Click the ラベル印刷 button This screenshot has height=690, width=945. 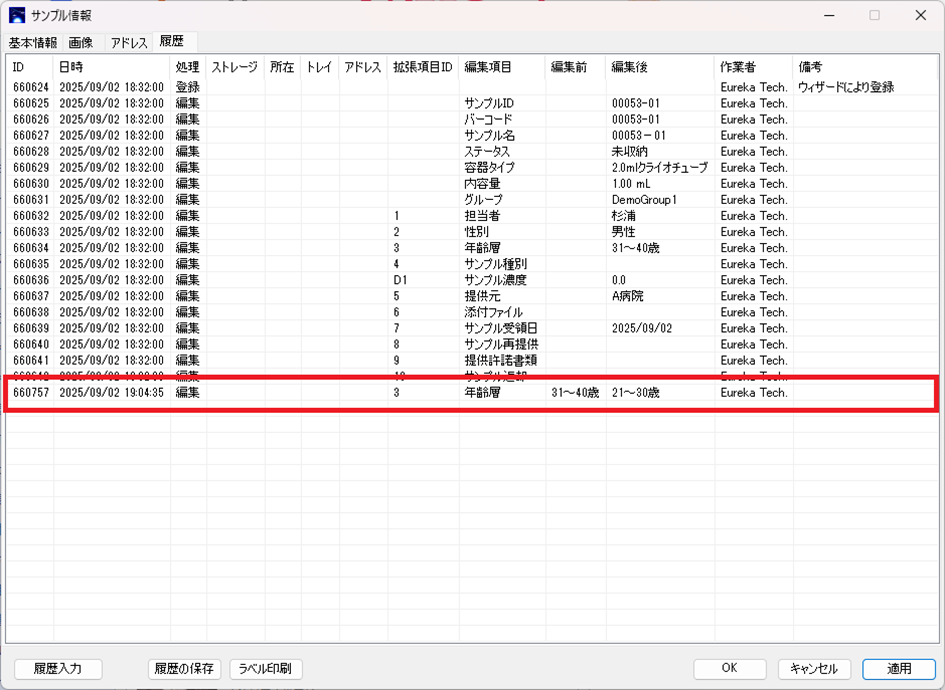pos(266,669)
